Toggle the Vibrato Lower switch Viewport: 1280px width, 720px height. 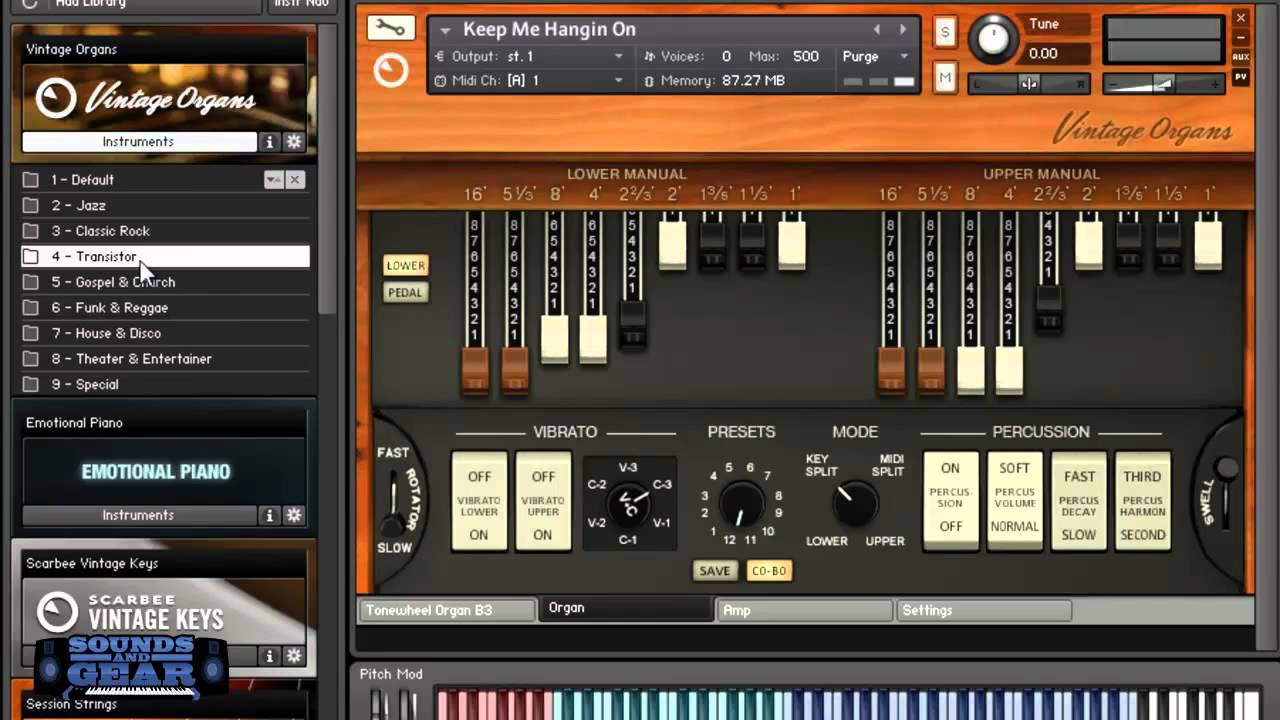coord(479,500)
